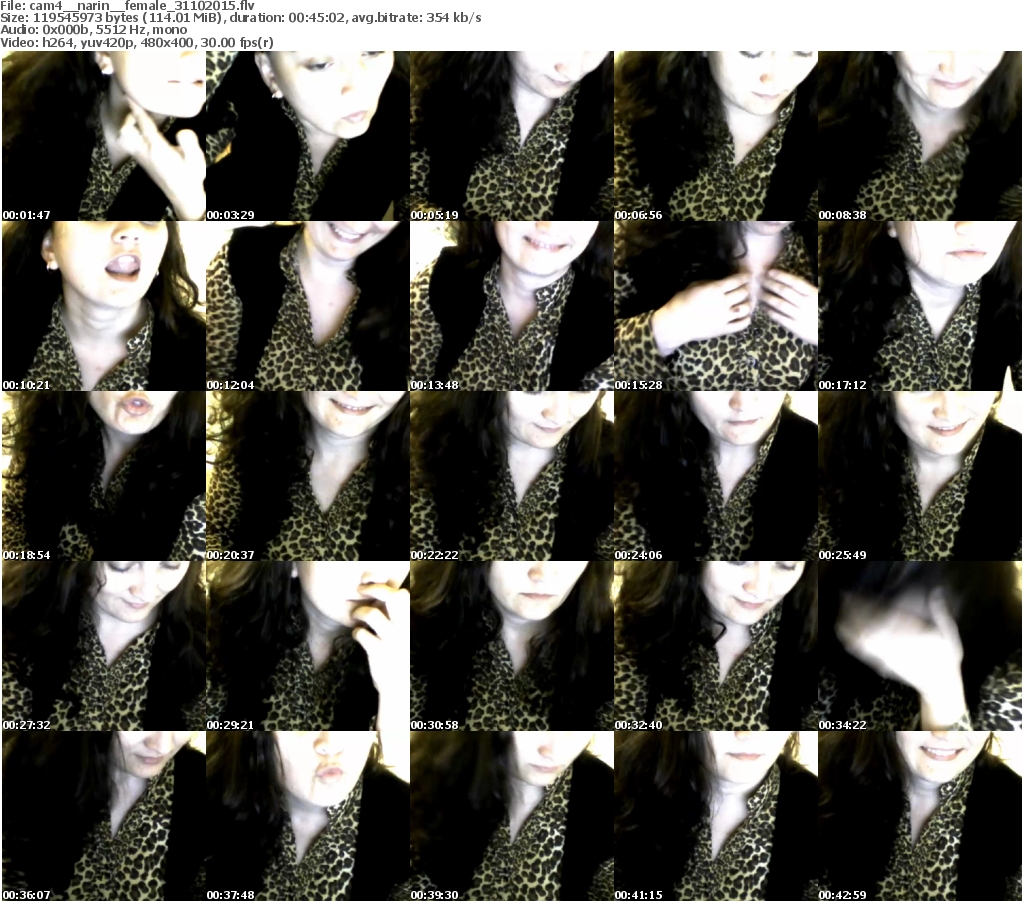This screenshot has width=1024, height=901.
Task: Click the Video codec info line
Action: pyautogui.click(x=136, y=43)
